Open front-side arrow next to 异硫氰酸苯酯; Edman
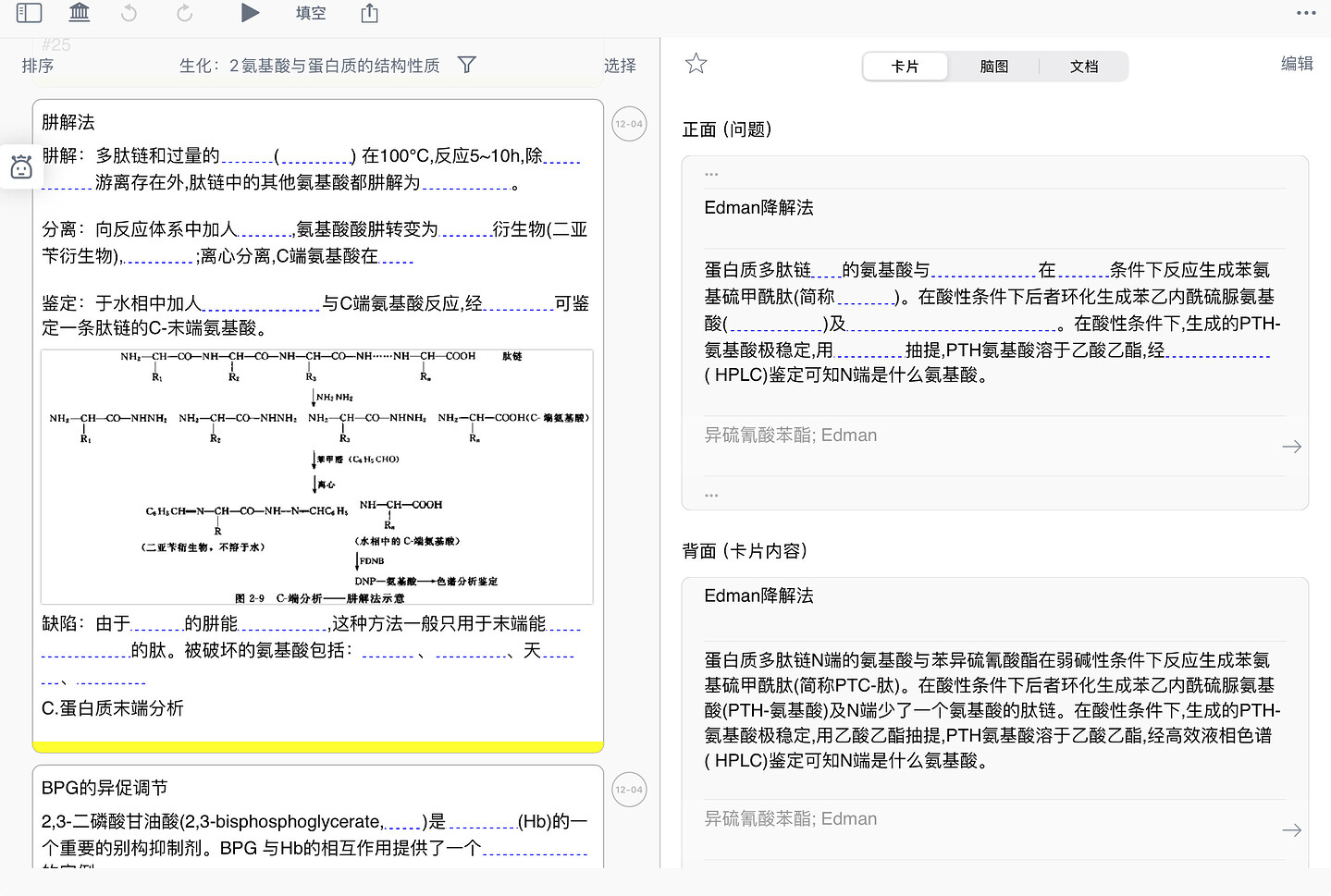This screenshot has width=1331, height=896. pos(1292,447)
